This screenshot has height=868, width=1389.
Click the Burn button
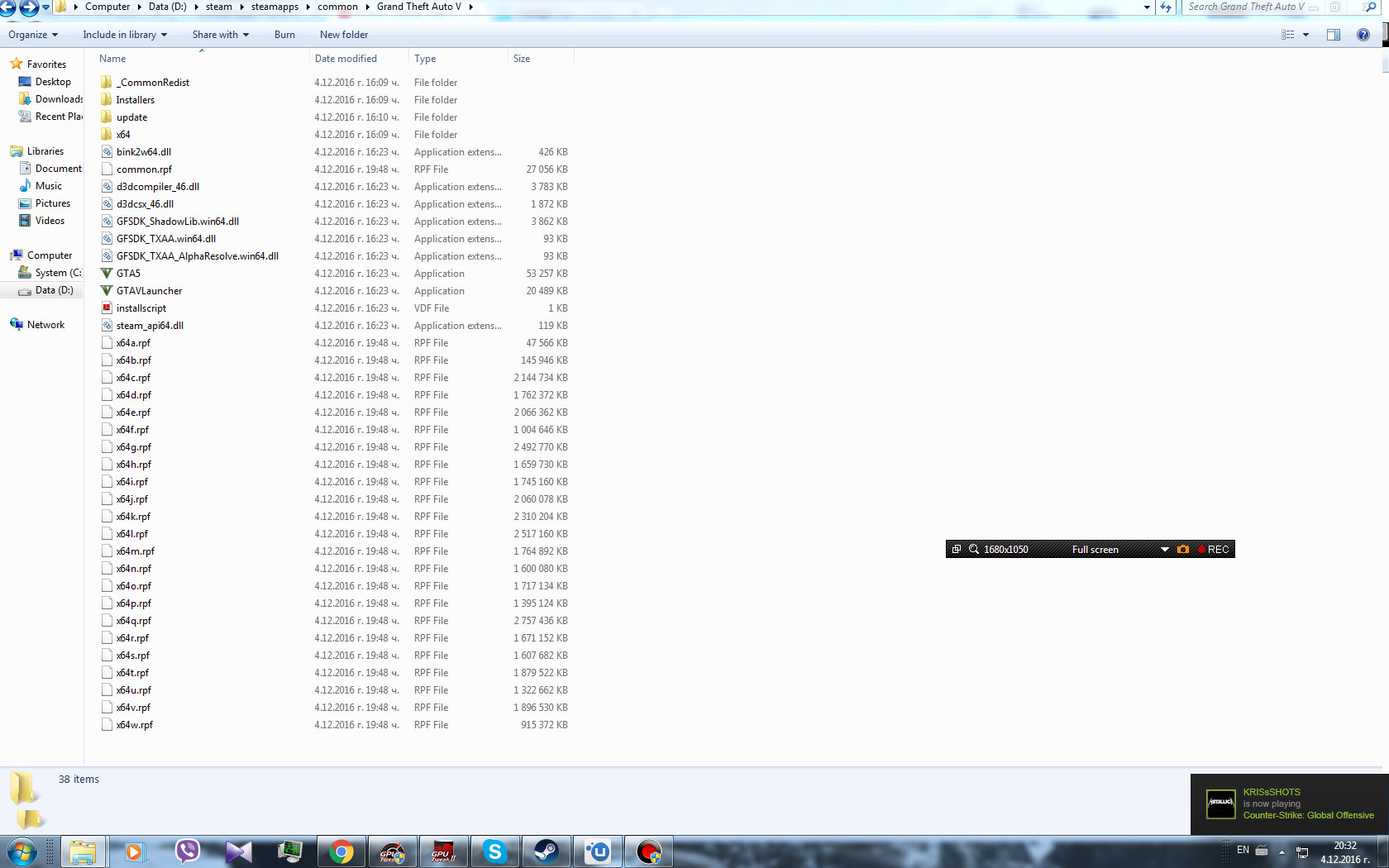[x=284, y=35]
